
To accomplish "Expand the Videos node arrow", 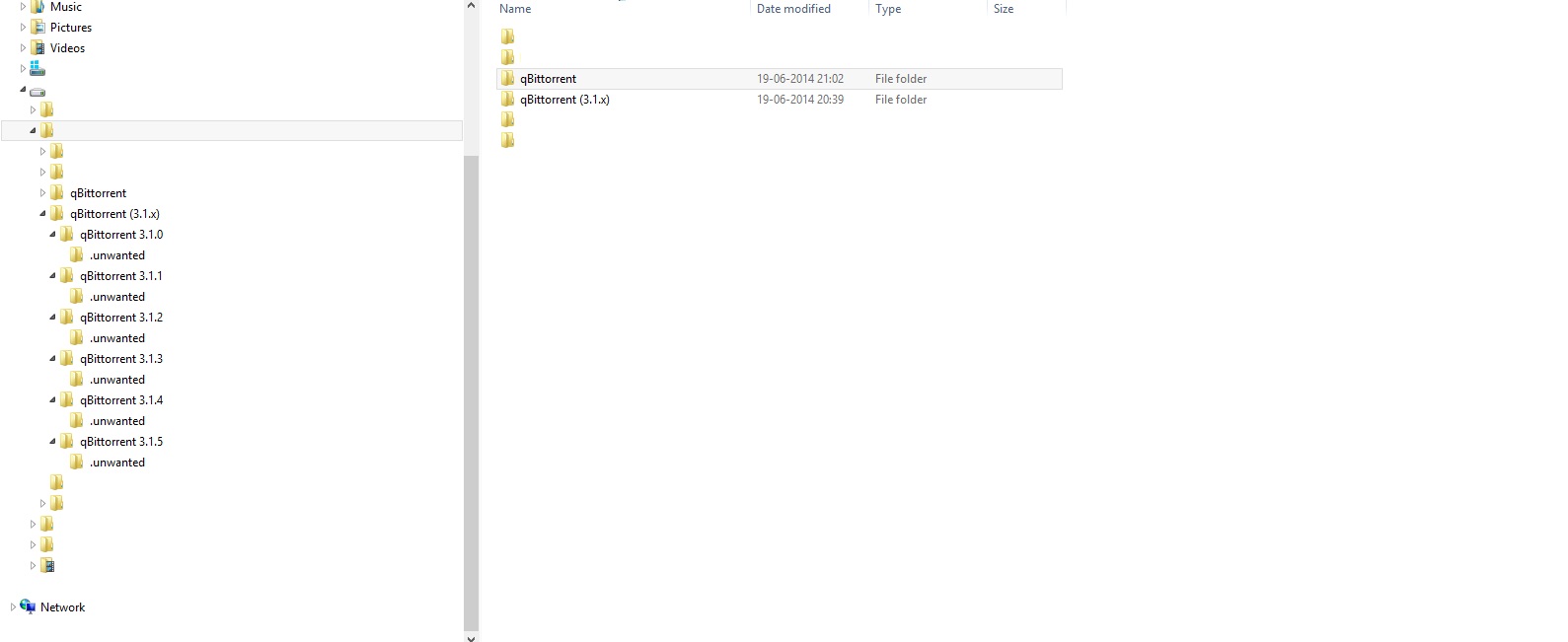I will point(23,48).
